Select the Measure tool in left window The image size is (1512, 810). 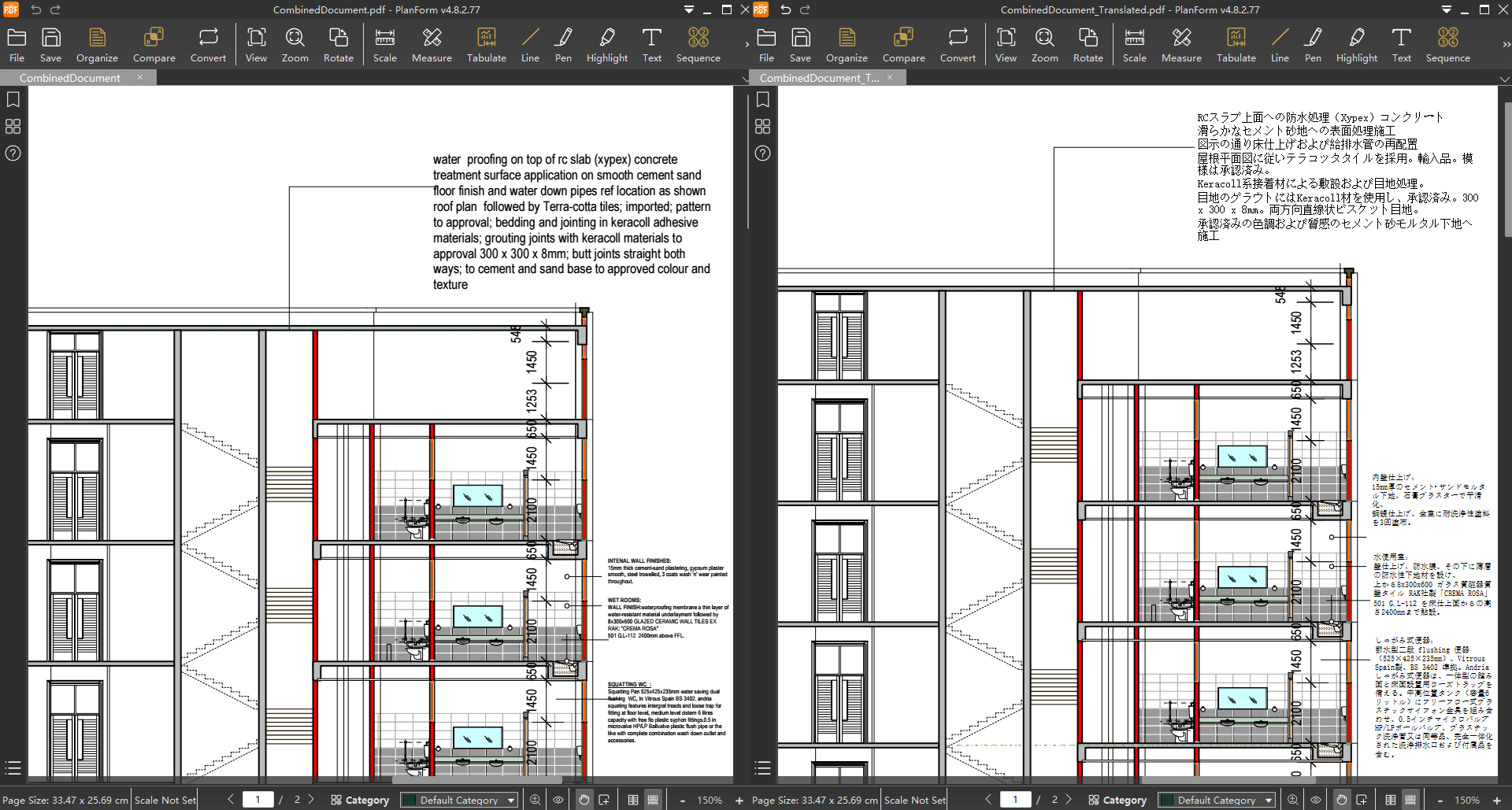tap(431, 45)
